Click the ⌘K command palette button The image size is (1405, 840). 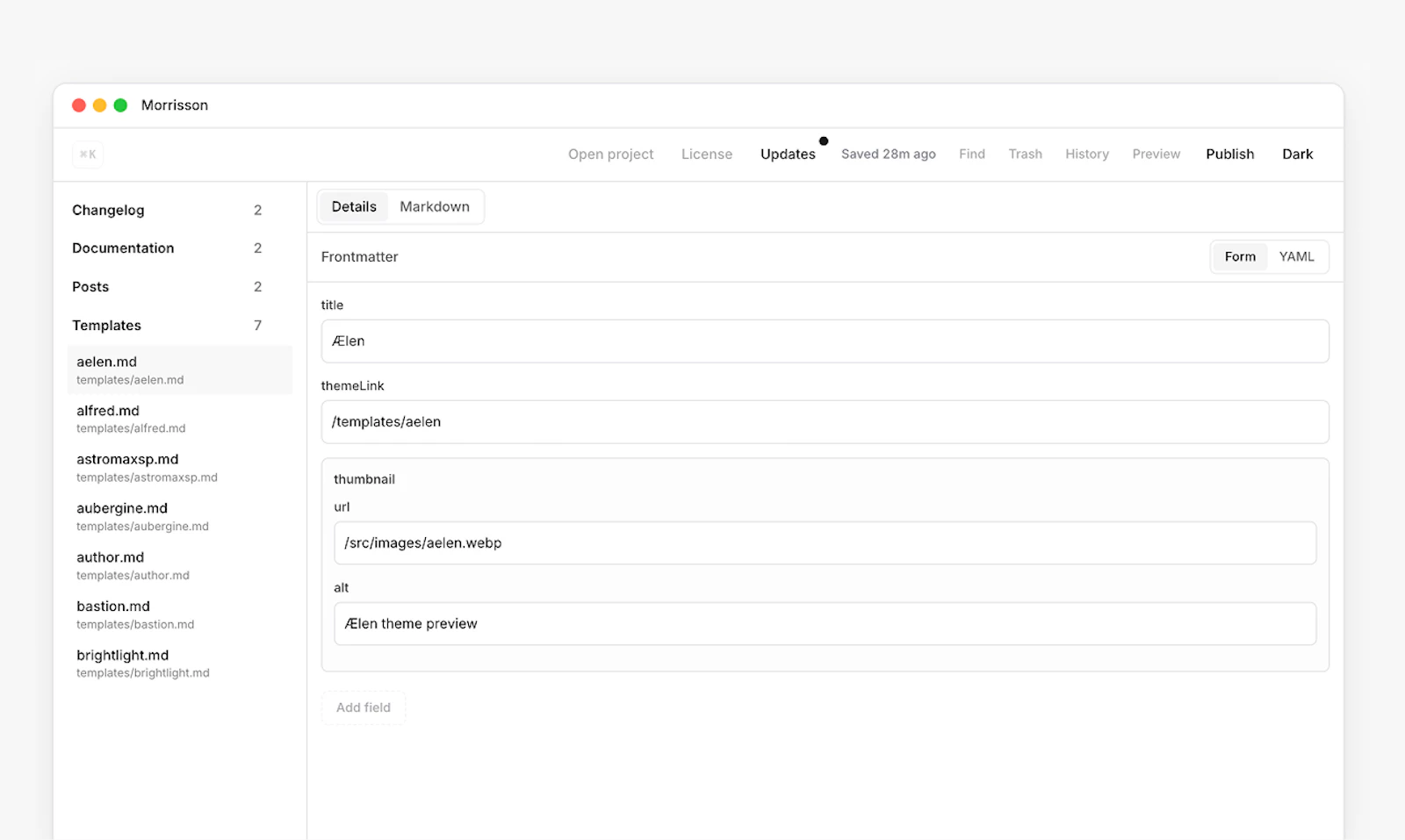click(88, 154)
